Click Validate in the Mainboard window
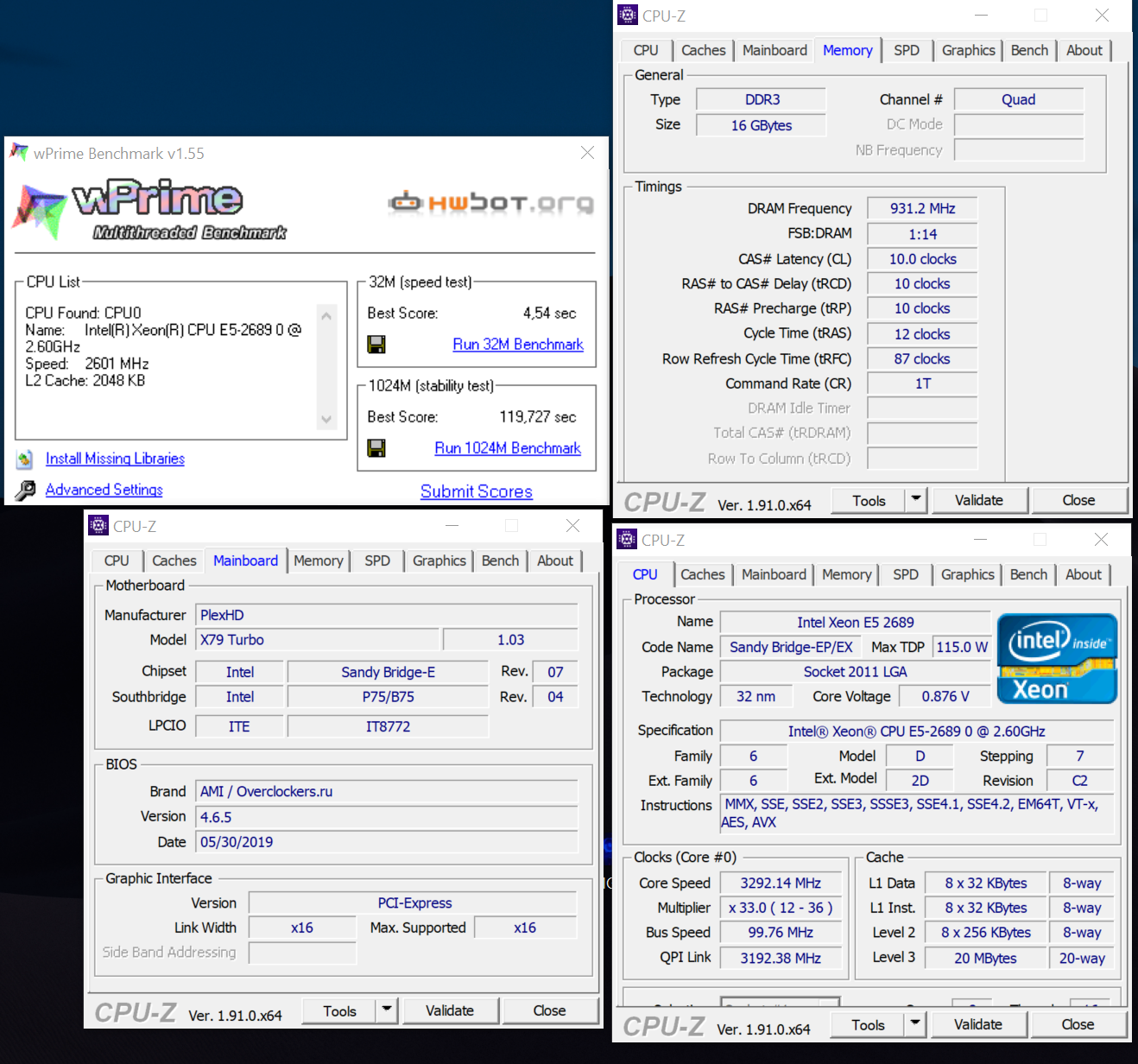1138x1064 pixels. pos(450,1010)
